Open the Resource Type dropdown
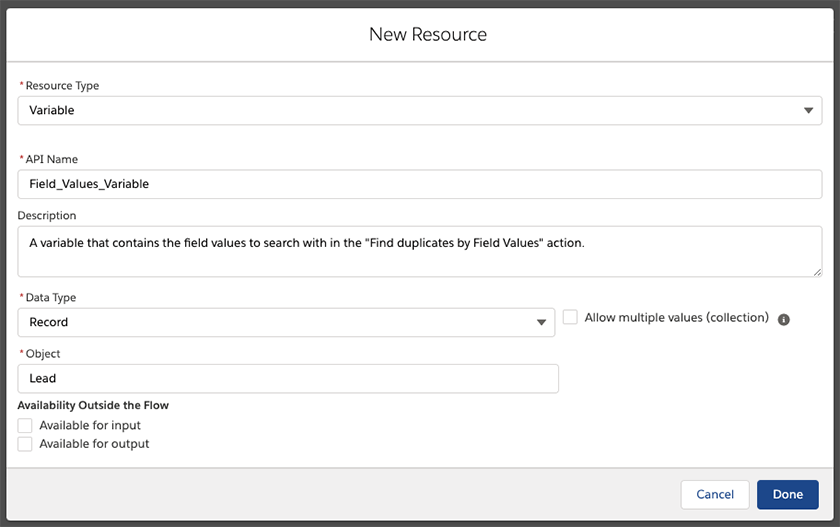840x527 pixels. coord(419,110)
